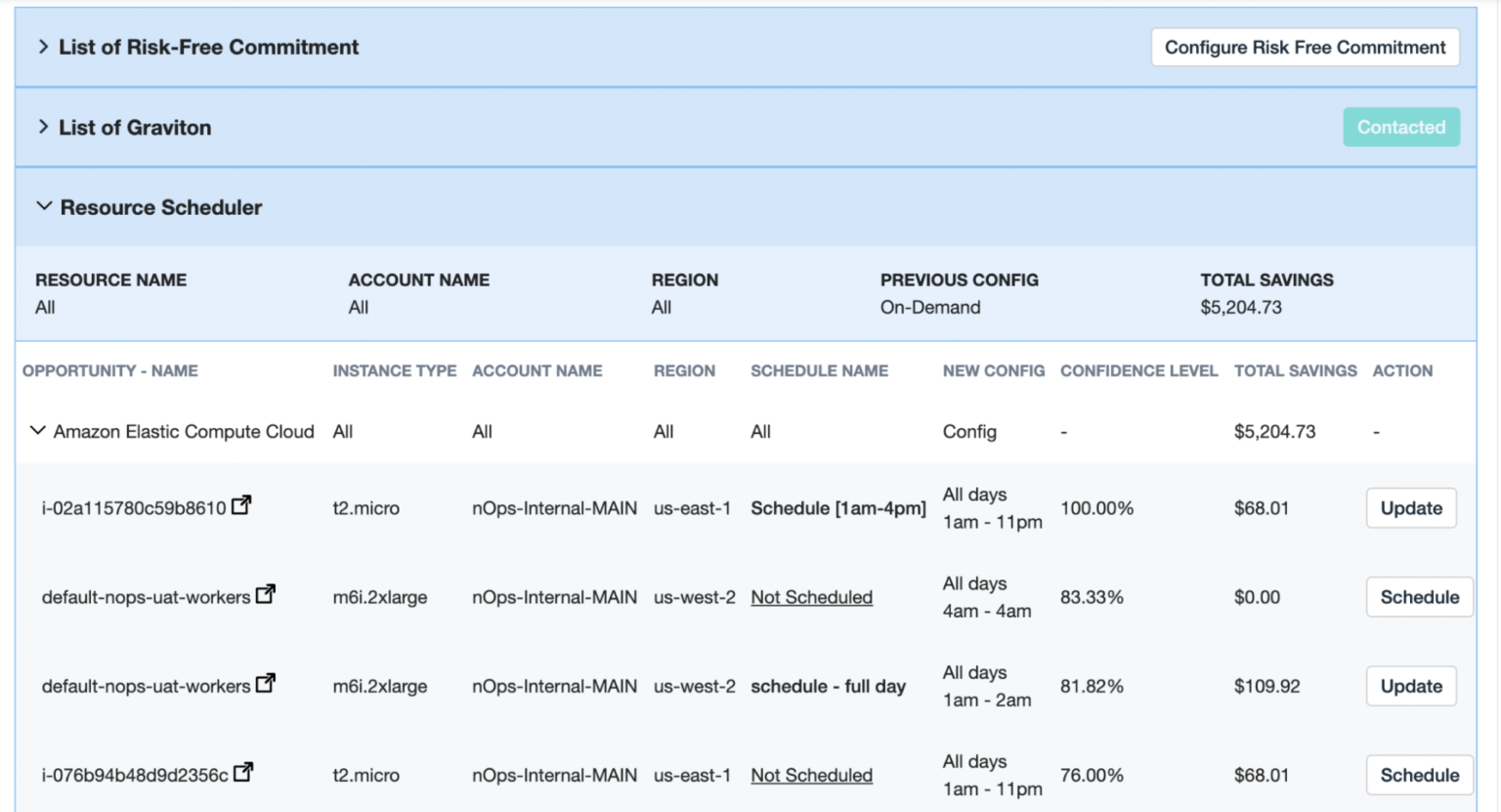This screenshot has width=1501, height=812.
Task: Collapse the Amazon Elastic Compute Cloud group
Action: point(38,431)
